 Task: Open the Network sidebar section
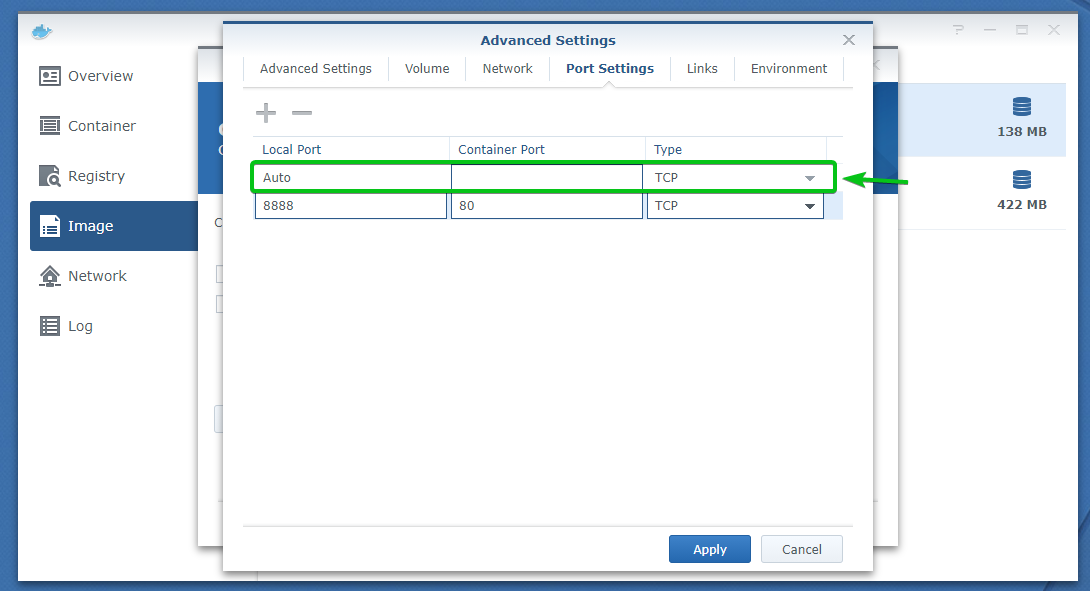(97, 276)
